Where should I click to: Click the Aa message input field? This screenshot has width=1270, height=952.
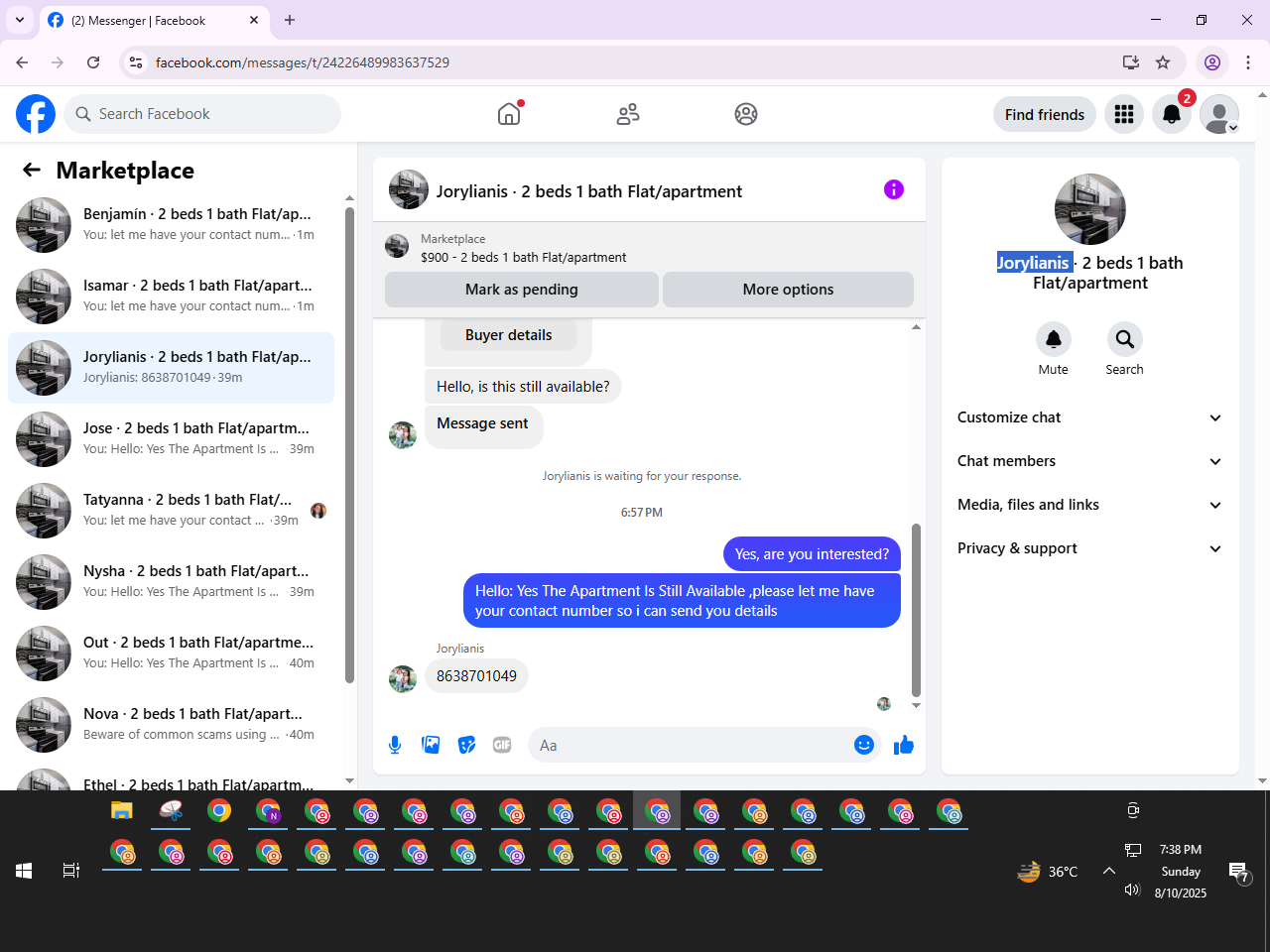(x=692, y=745)
